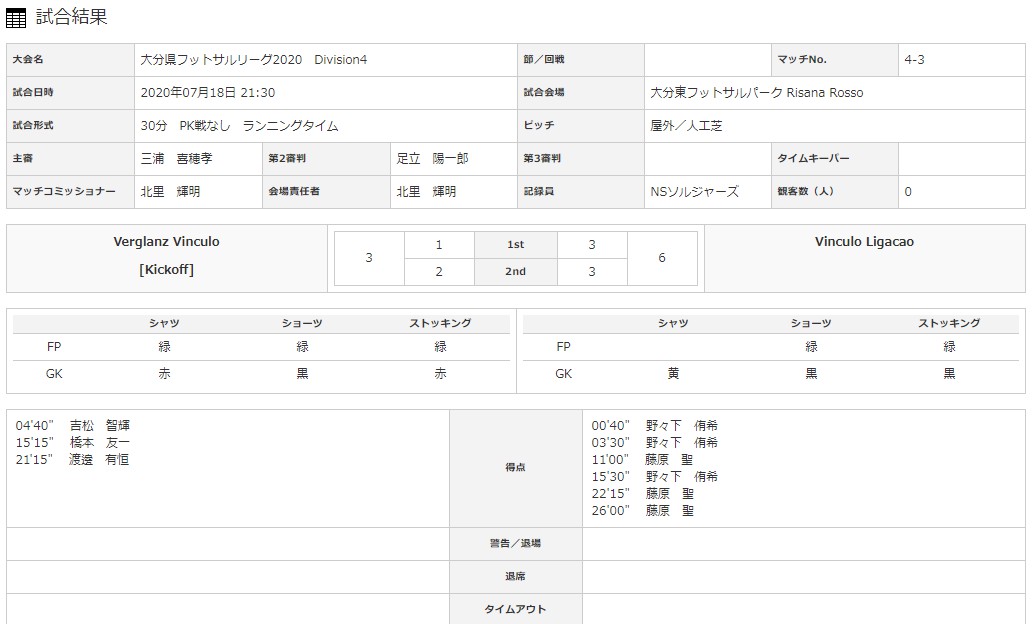
Task: Click the match date 2020年07月18日 21:30
Action: [x=208, y=93]
